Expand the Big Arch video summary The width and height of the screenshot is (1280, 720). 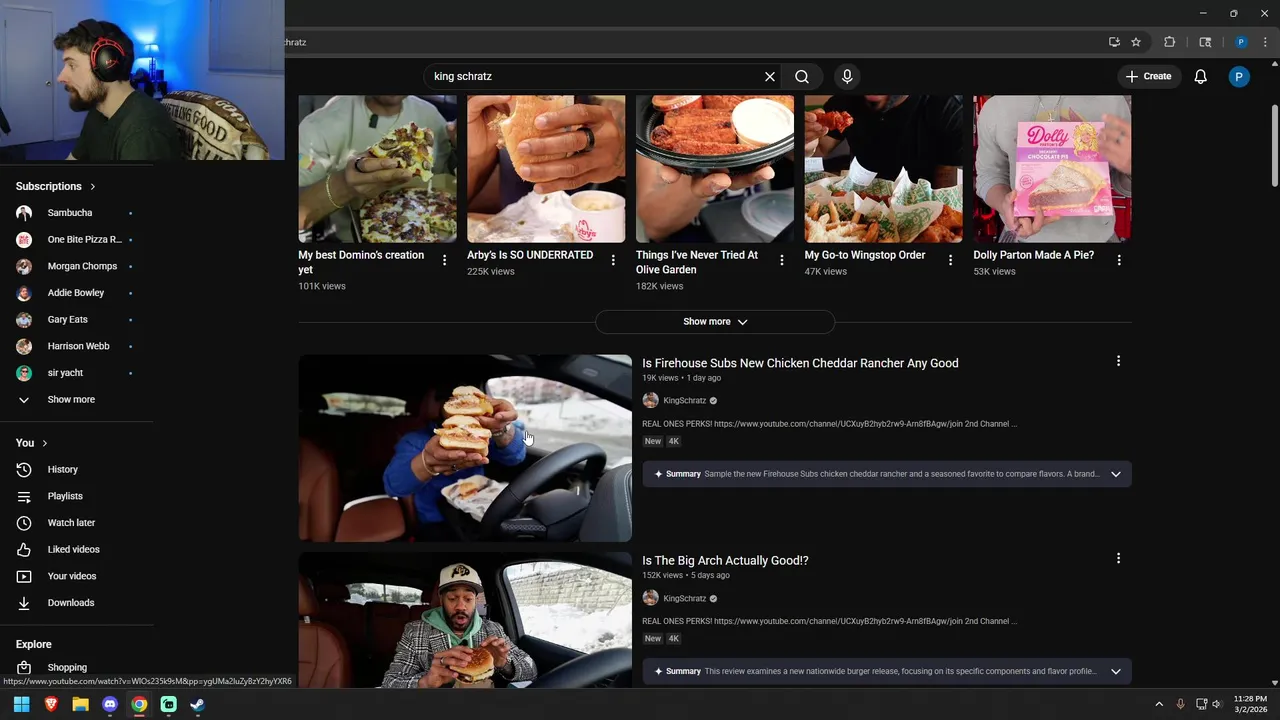click(x=1116, y=671)
